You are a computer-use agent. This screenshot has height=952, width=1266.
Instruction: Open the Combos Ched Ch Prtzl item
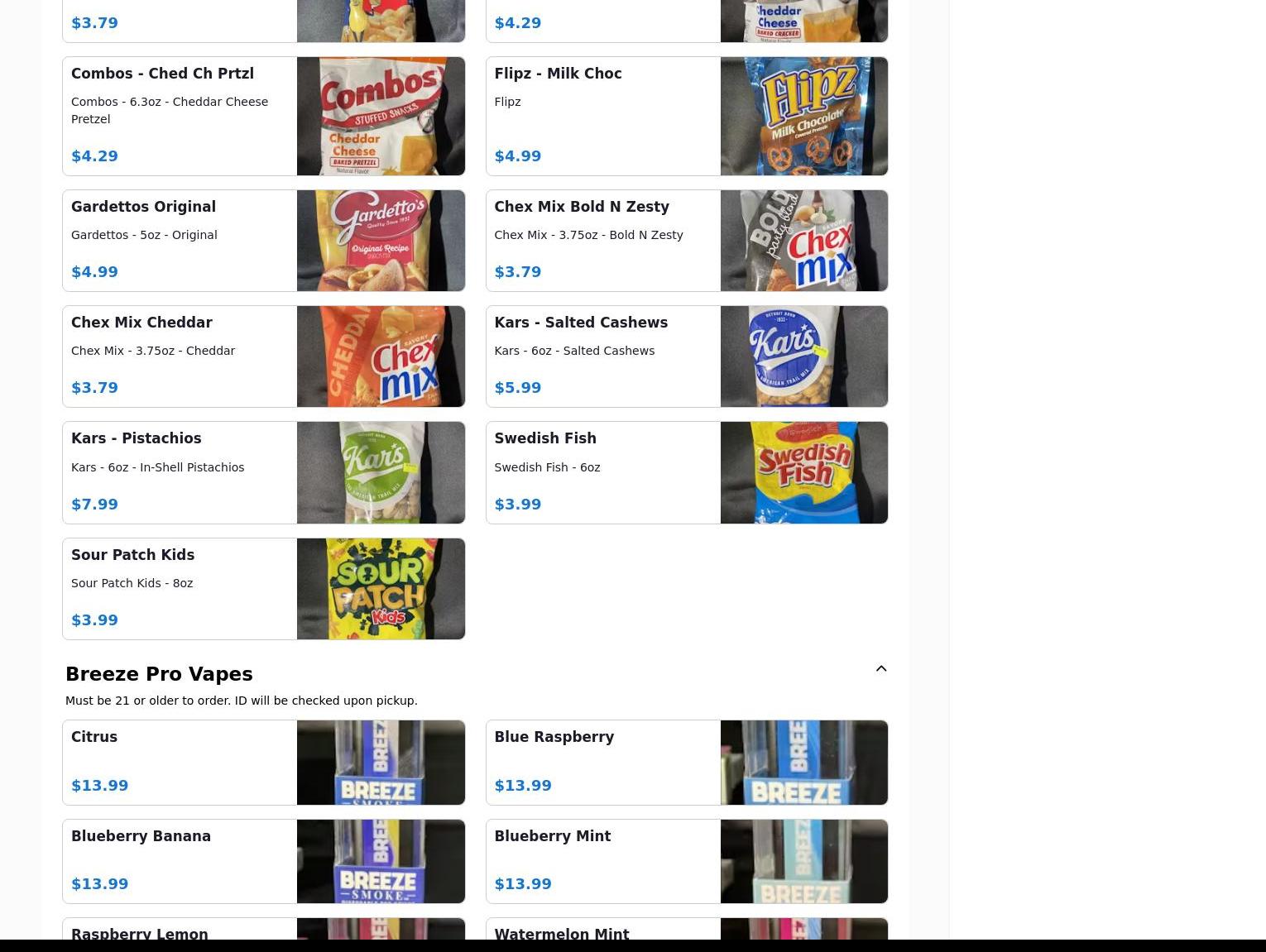[263, 116]
